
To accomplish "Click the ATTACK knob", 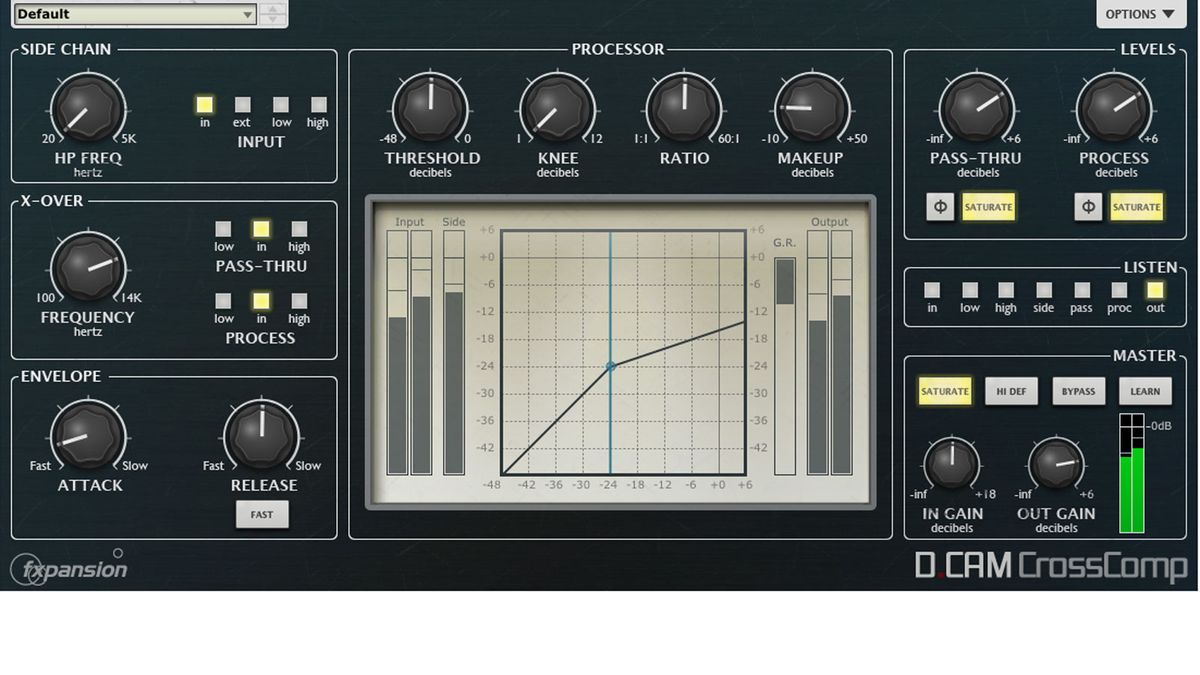I will pos(88,436).
